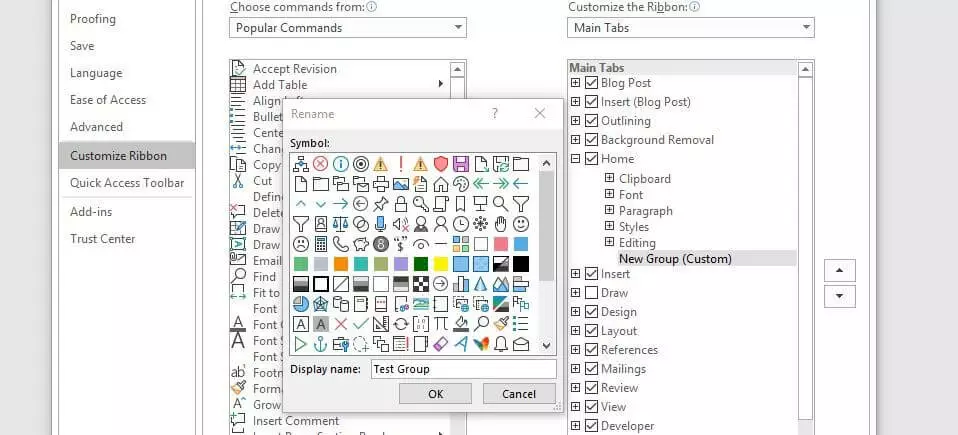
Task: Open the Language options category
Action: (x=96, y=73)
